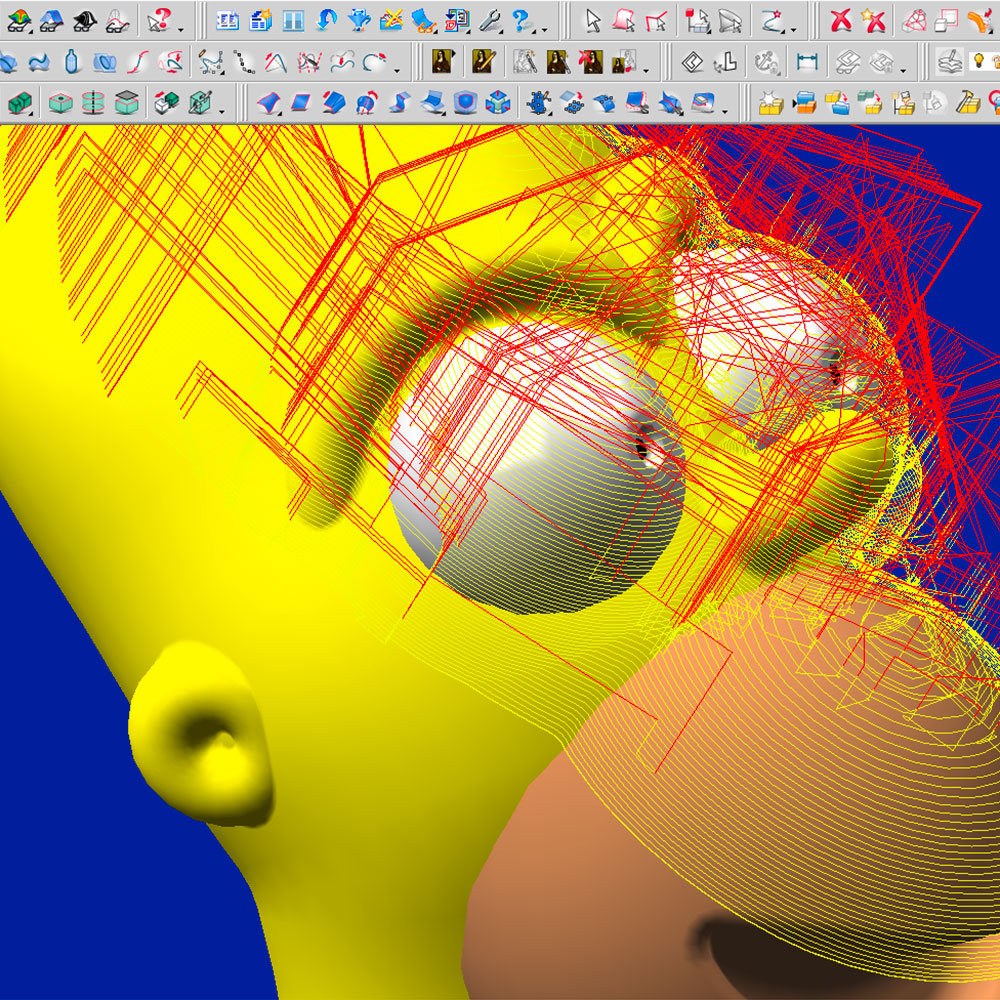Select the green block with hole tool
Image resolution: width=1000 pixels, height=1000 pixels.
pyautogui.click(x=61, y=102)
